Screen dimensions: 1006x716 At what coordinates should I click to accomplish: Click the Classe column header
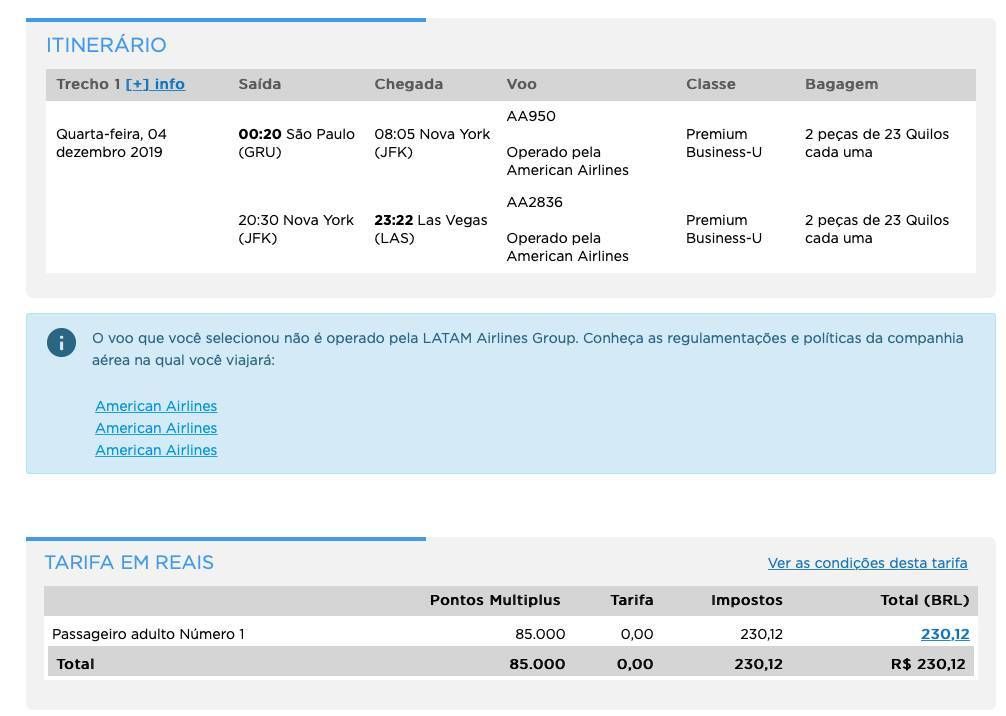(710, 84)
